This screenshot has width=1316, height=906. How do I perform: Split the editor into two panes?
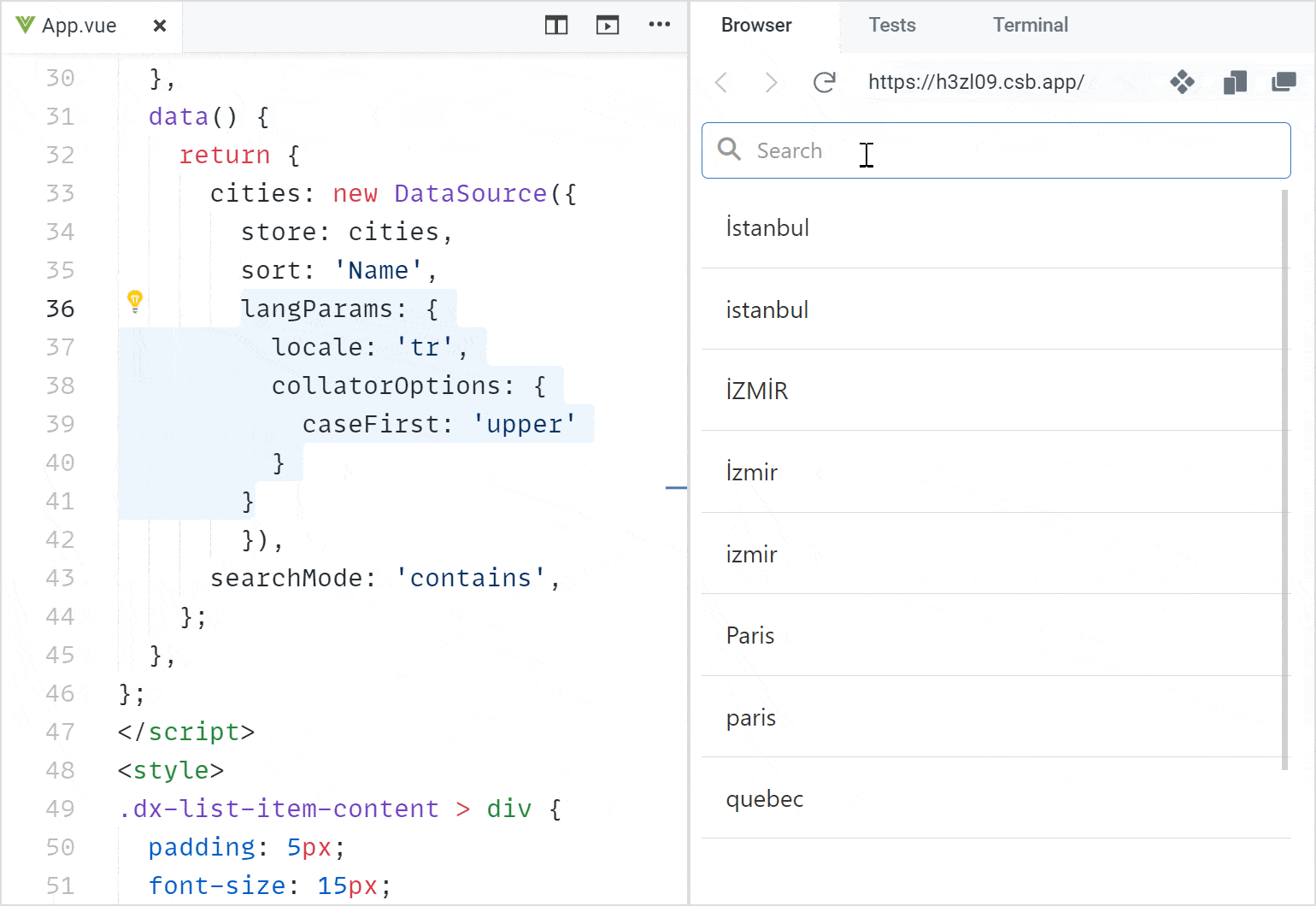pyautogui.click(x=555, y=26)
